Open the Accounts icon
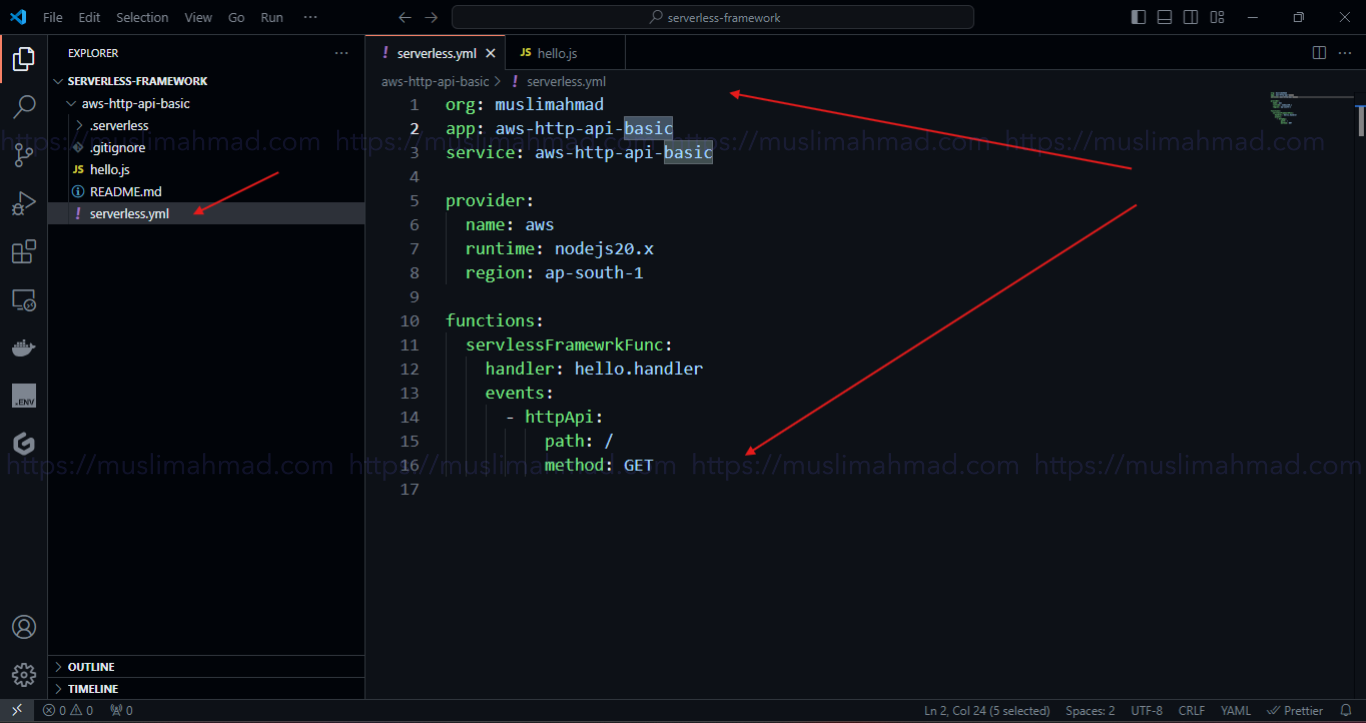The height and width of the screenshot is (723, 1366). click(x=23, y=627)
